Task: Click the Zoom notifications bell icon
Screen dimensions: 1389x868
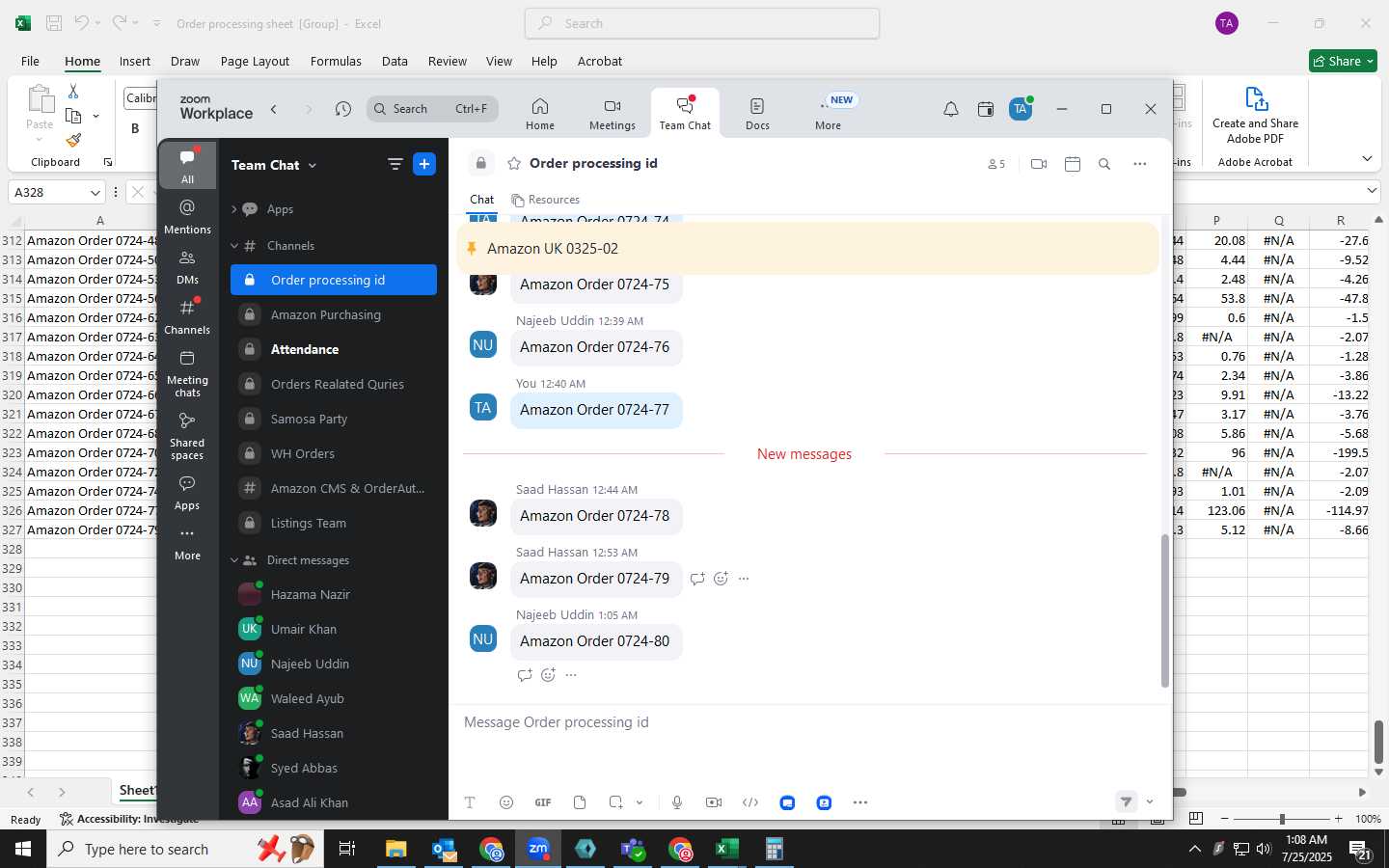Action: 951,109
